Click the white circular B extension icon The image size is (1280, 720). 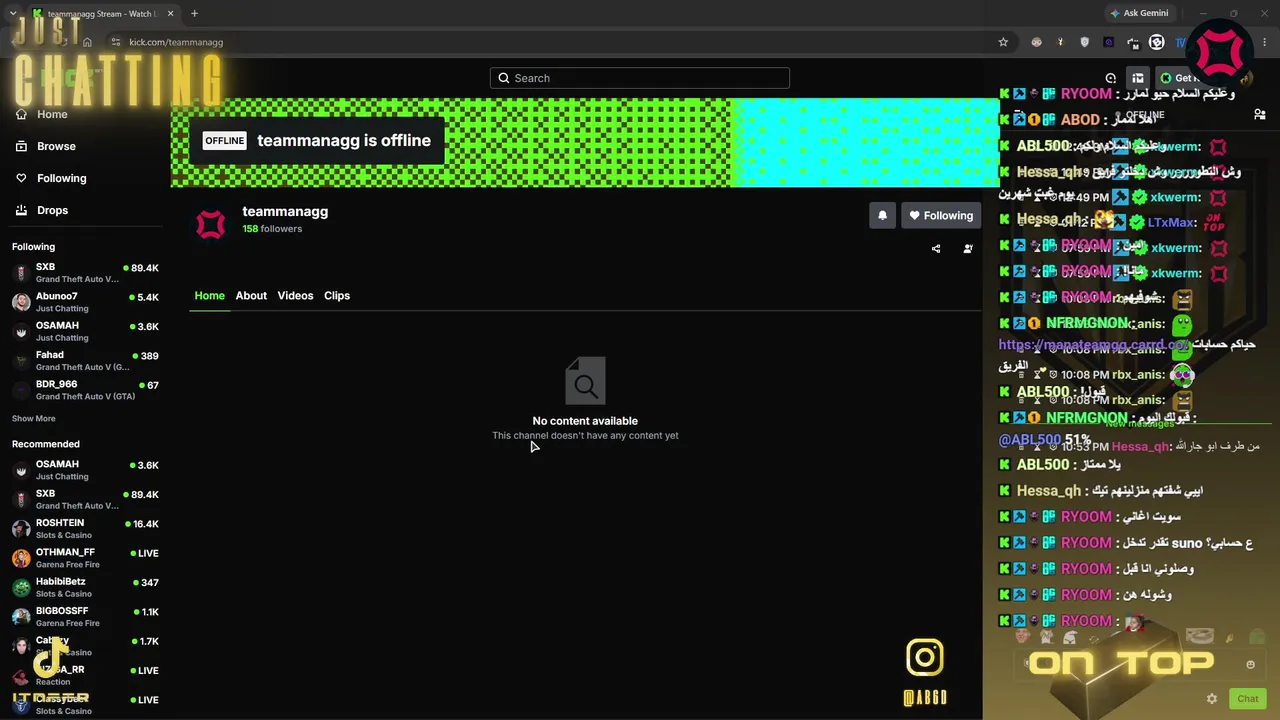[1157, 42]
